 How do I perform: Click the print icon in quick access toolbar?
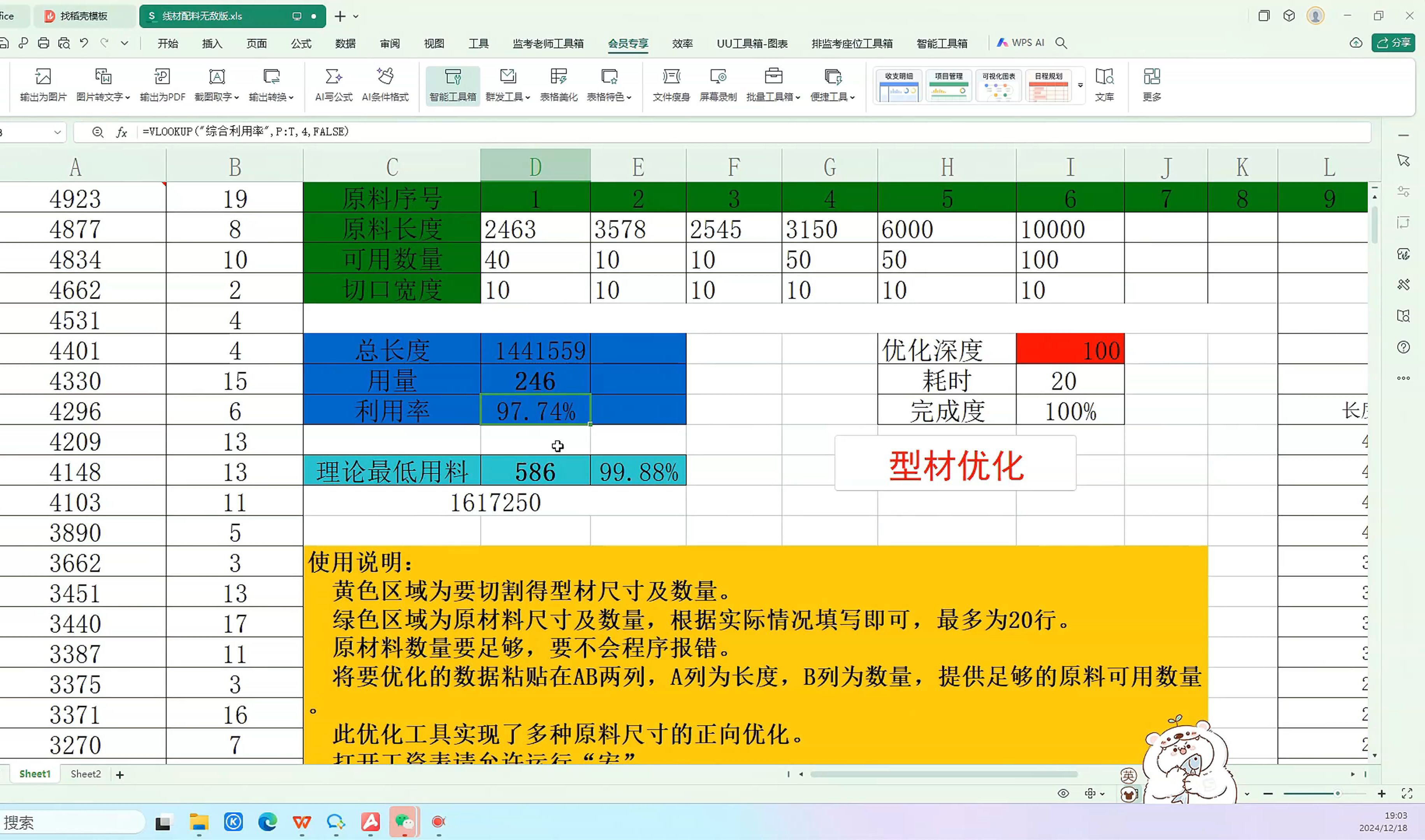(x=43, y=43)
